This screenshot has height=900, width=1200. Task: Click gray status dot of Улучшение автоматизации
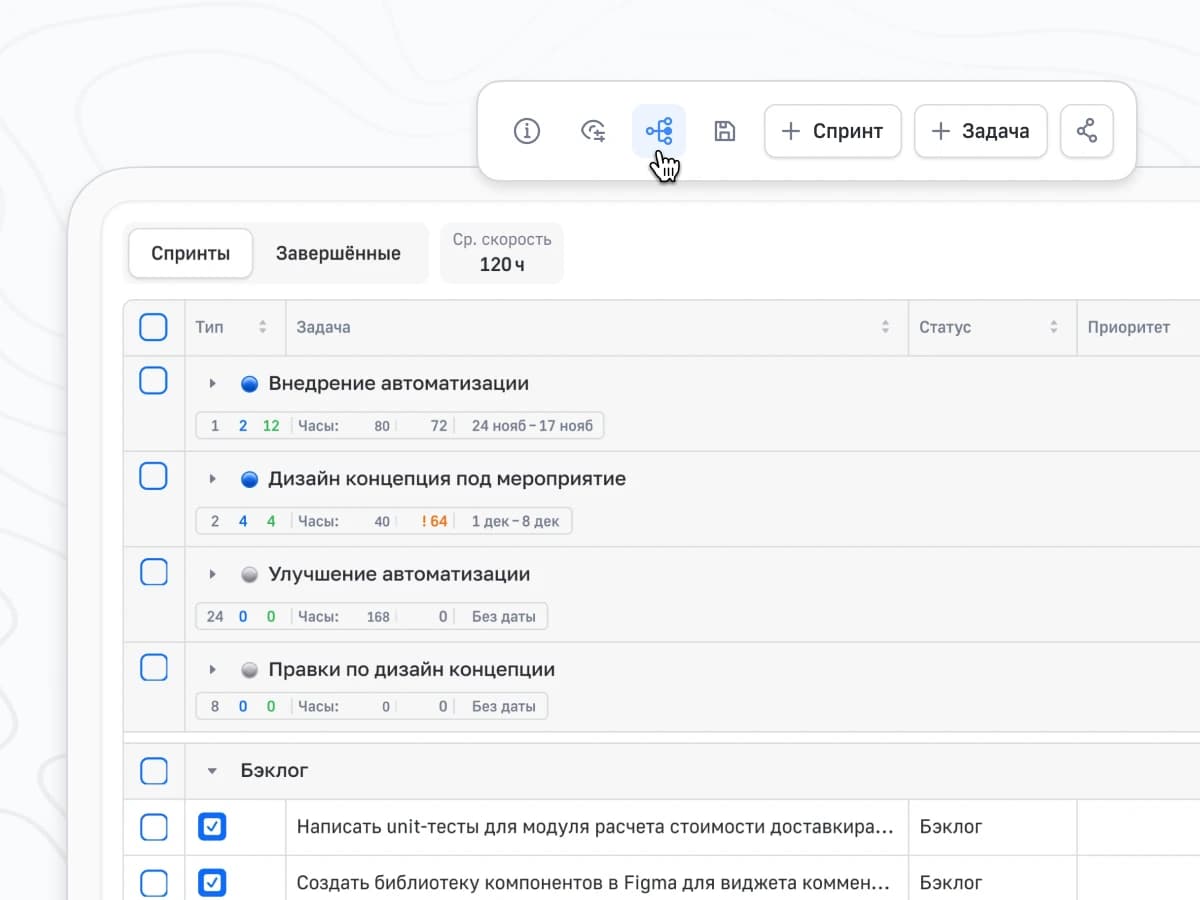pos(250,575)
